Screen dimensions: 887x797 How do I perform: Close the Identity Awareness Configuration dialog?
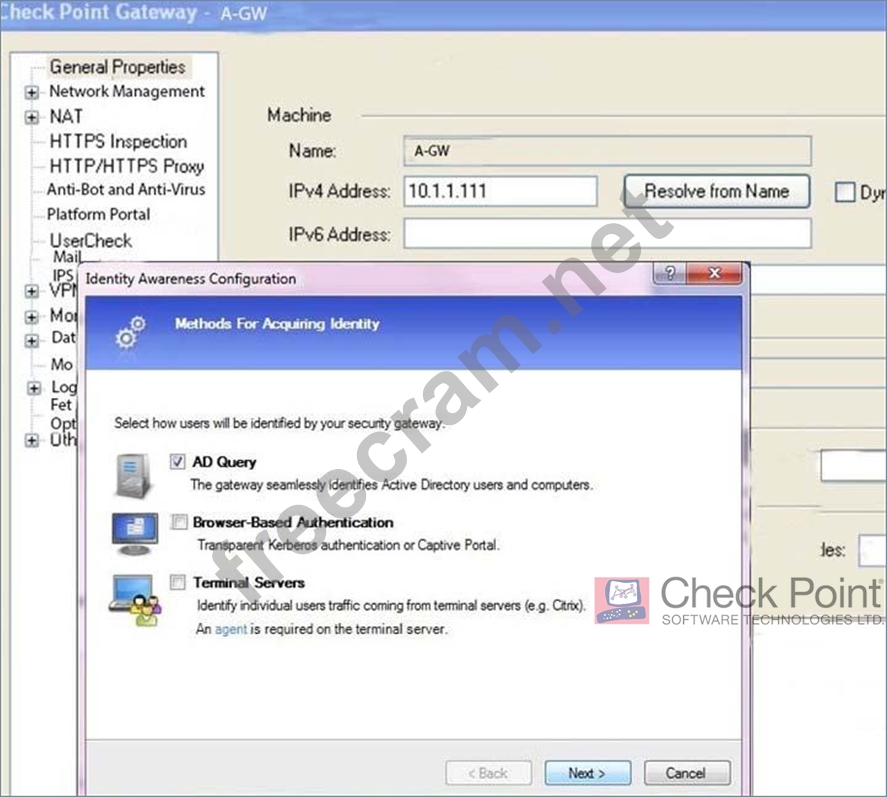[714, 273]
